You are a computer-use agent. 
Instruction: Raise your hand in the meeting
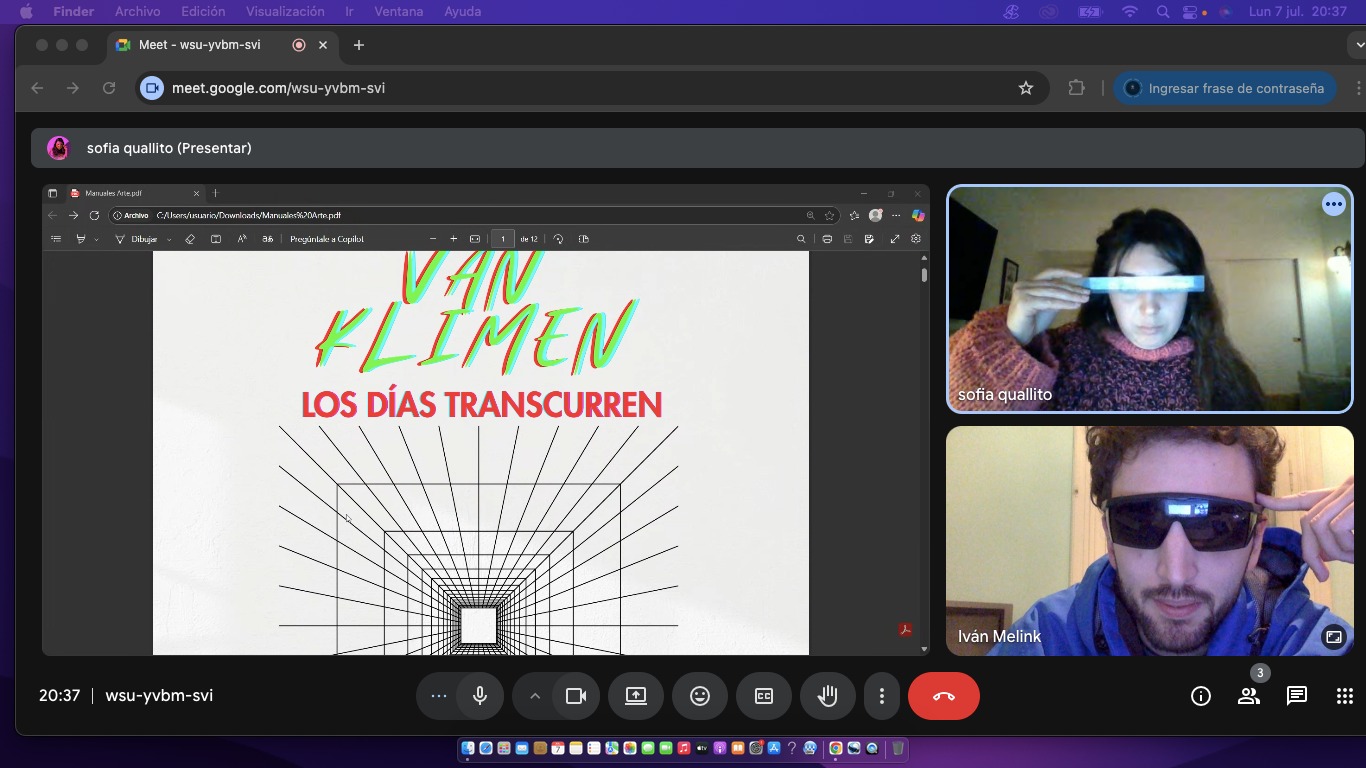[828, 695]
